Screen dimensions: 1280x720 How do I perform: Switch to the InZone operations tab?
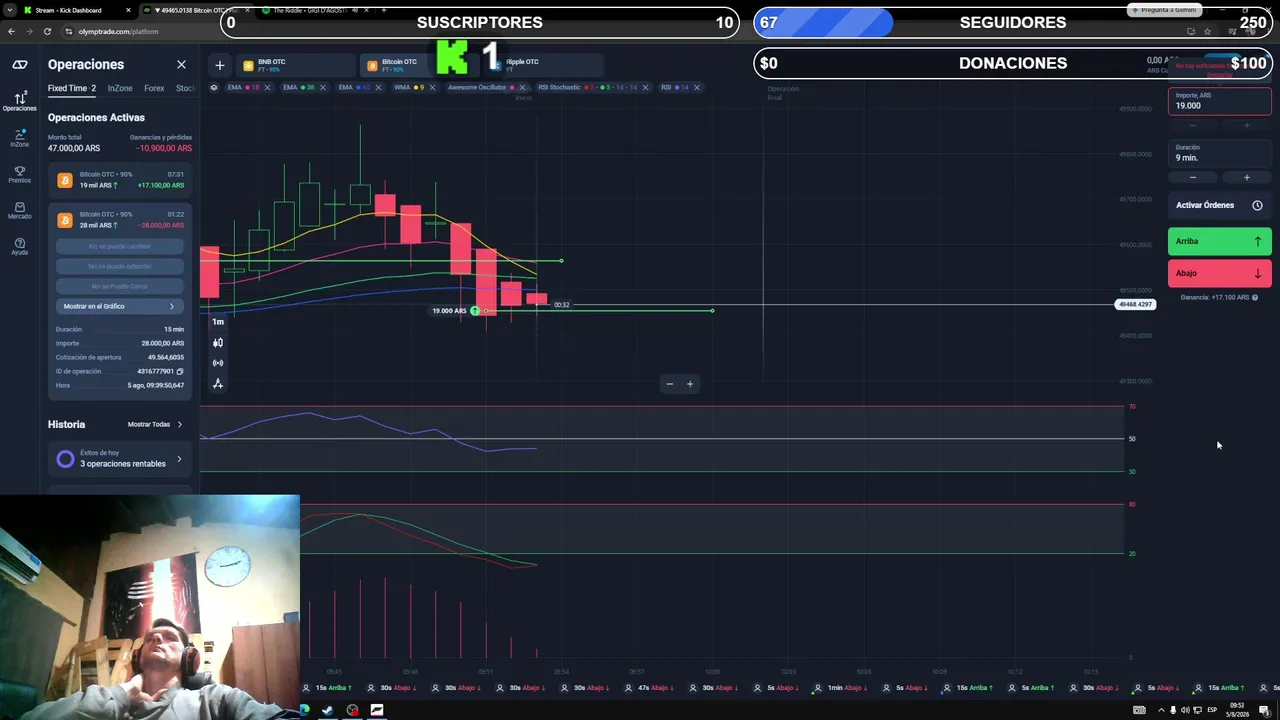click(120, 88)
